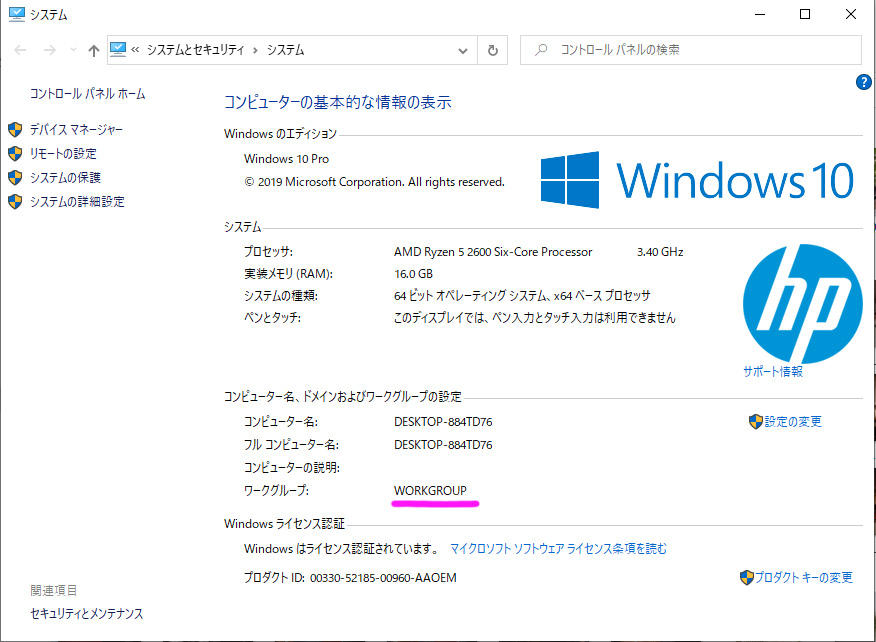This screenshot has height=642, width=876.
Task: Open サポート情報 link under HP logo
Action: click(x=773, y=372)
